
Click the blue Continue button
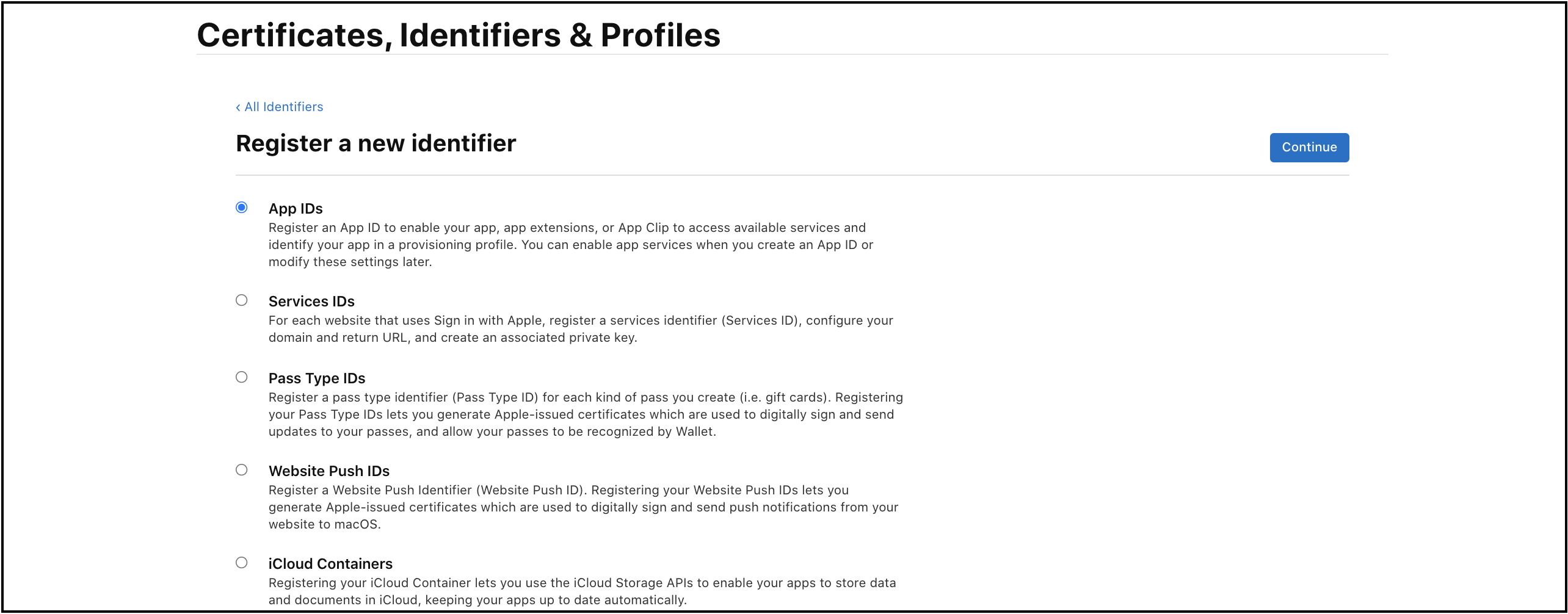tap(1309, 147)
